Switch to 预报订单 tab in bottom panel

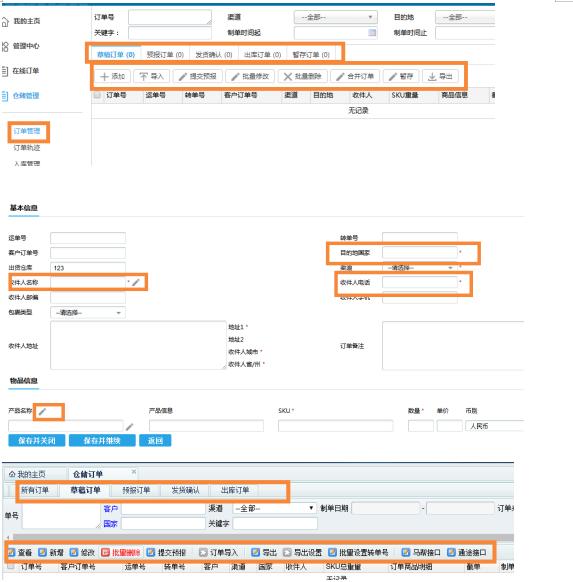[x=136, y=490]
